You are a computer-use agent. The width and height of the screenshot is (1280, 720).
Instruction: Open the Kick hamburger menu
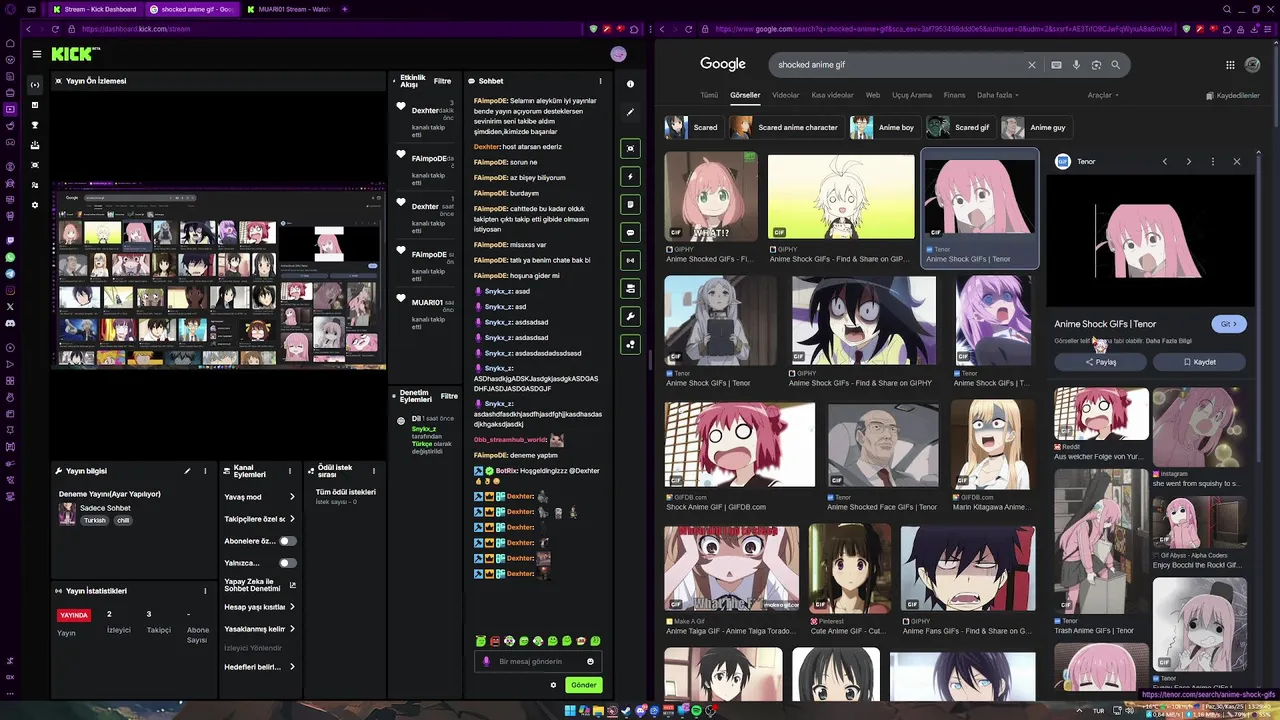pyautogui.click(x=37, y=54)
